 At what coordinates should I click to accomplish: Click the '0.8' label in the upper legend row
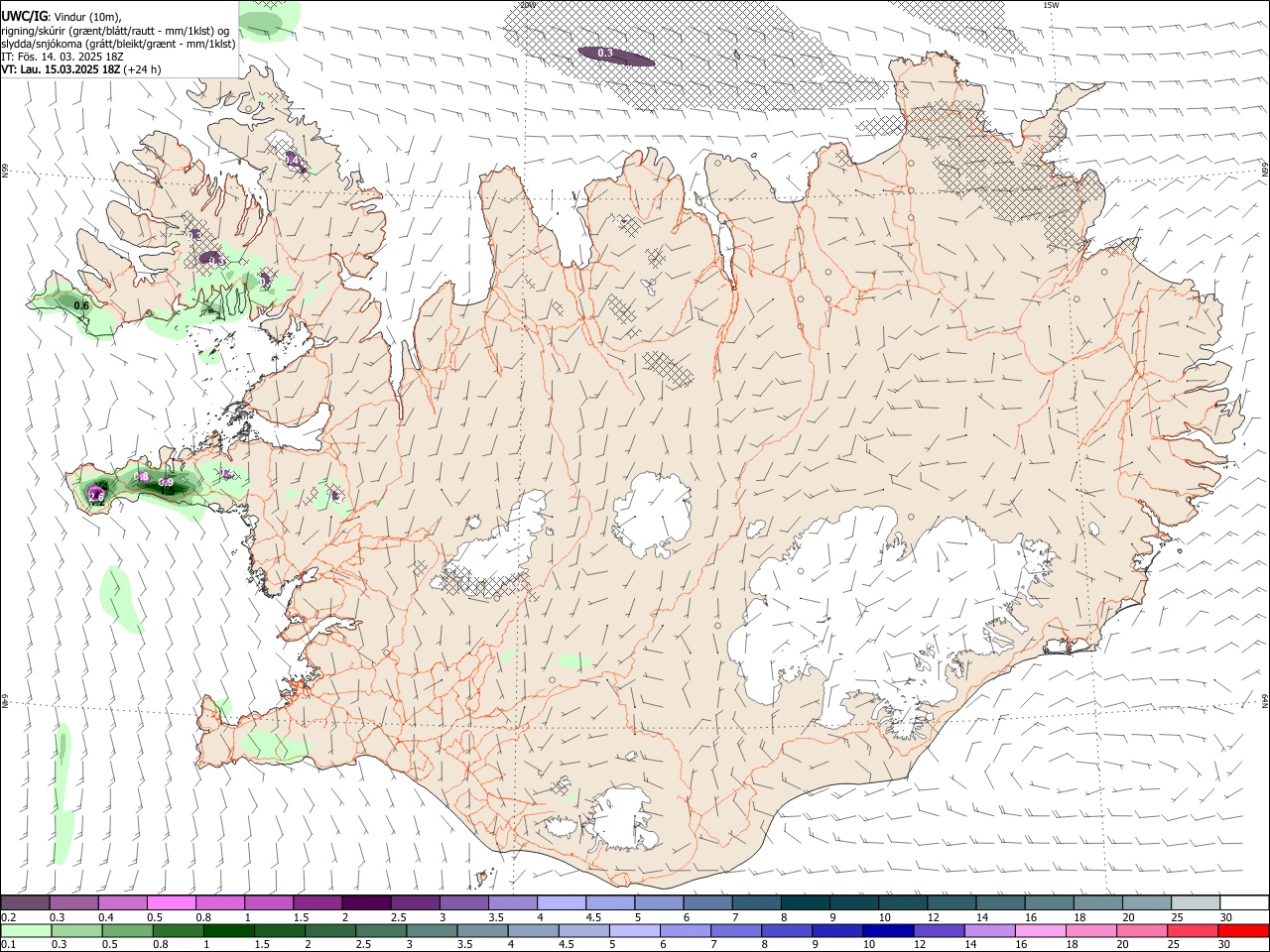[203, 917]
